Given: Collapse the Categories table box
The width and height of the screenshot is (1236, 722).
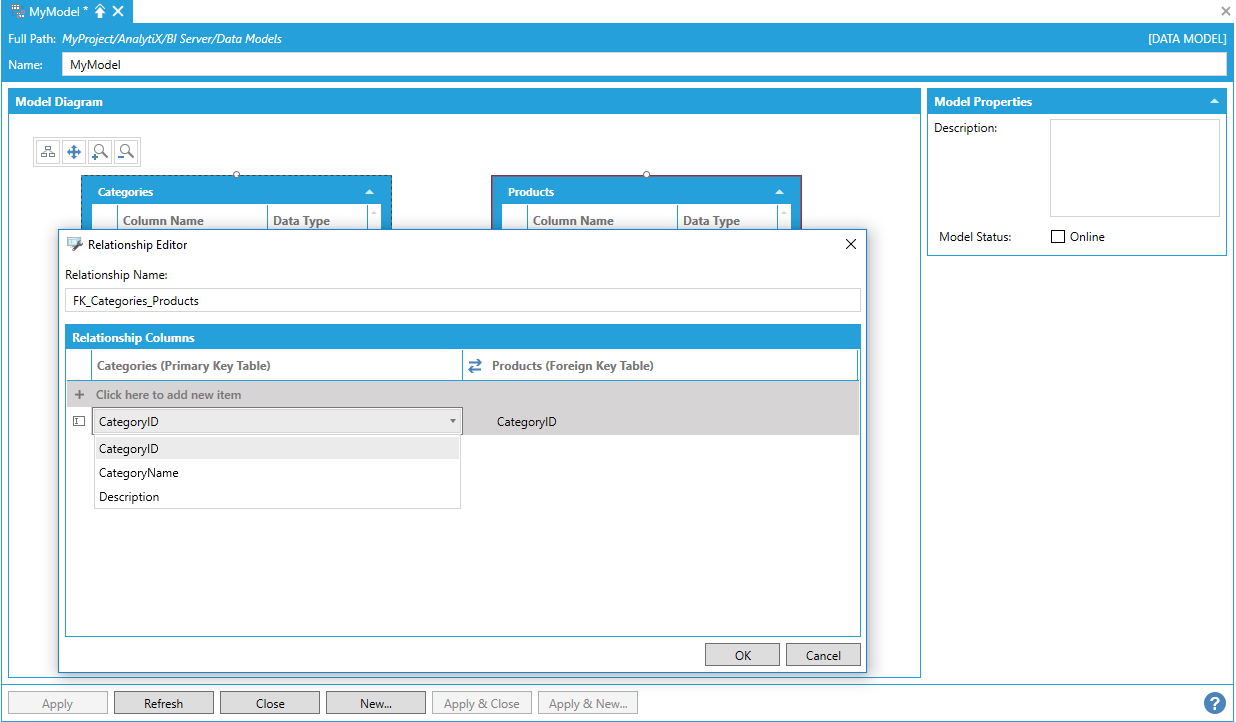Looking at the screenshot, I should [370, 192].
